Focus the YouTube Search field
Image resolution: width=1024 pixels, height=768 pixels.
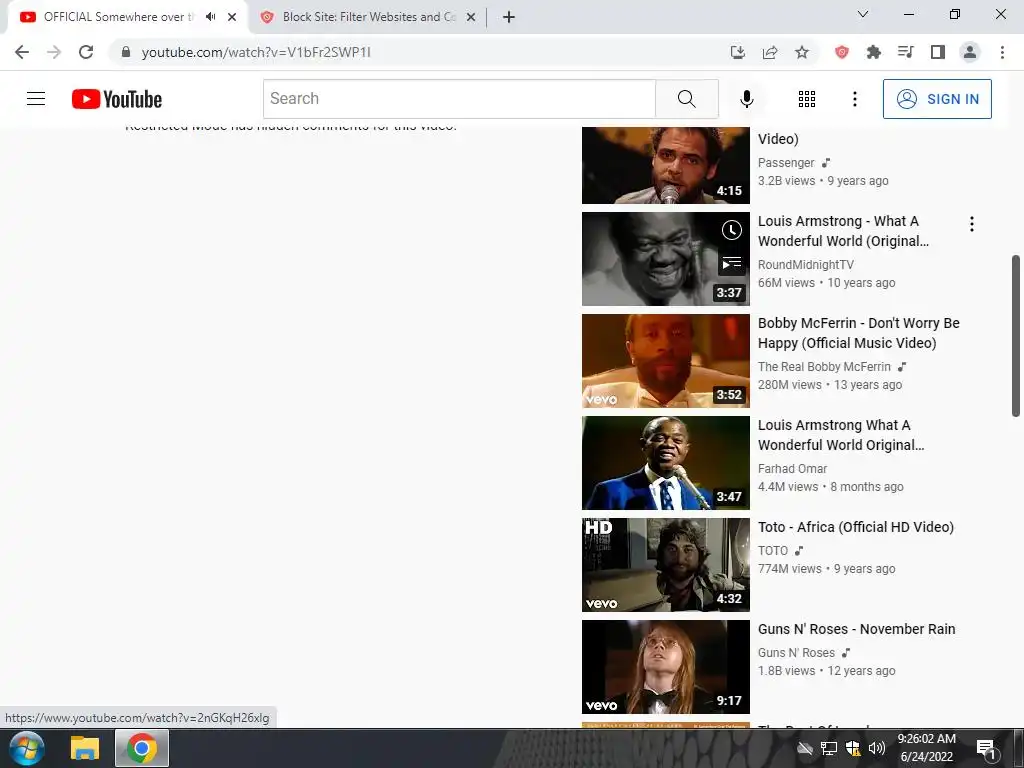(x=459, y=99)
